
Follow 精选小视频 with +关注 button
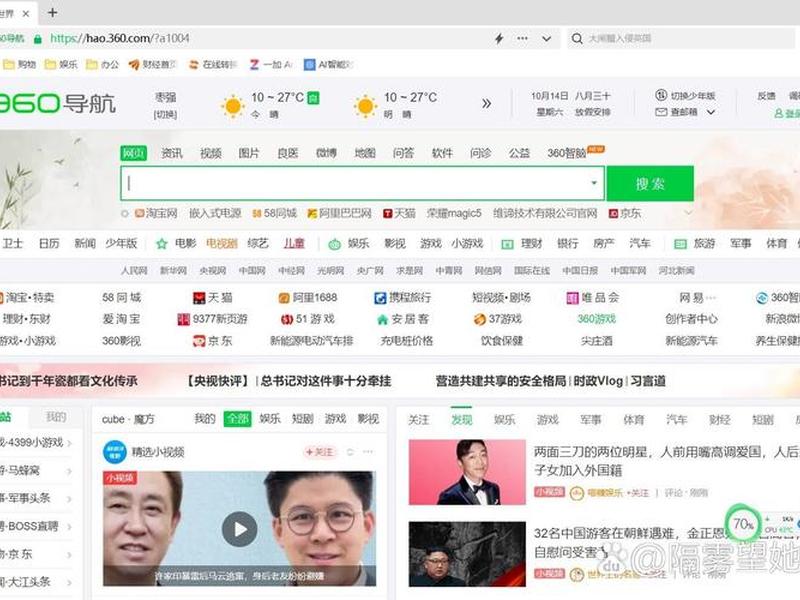pos(319,452)
